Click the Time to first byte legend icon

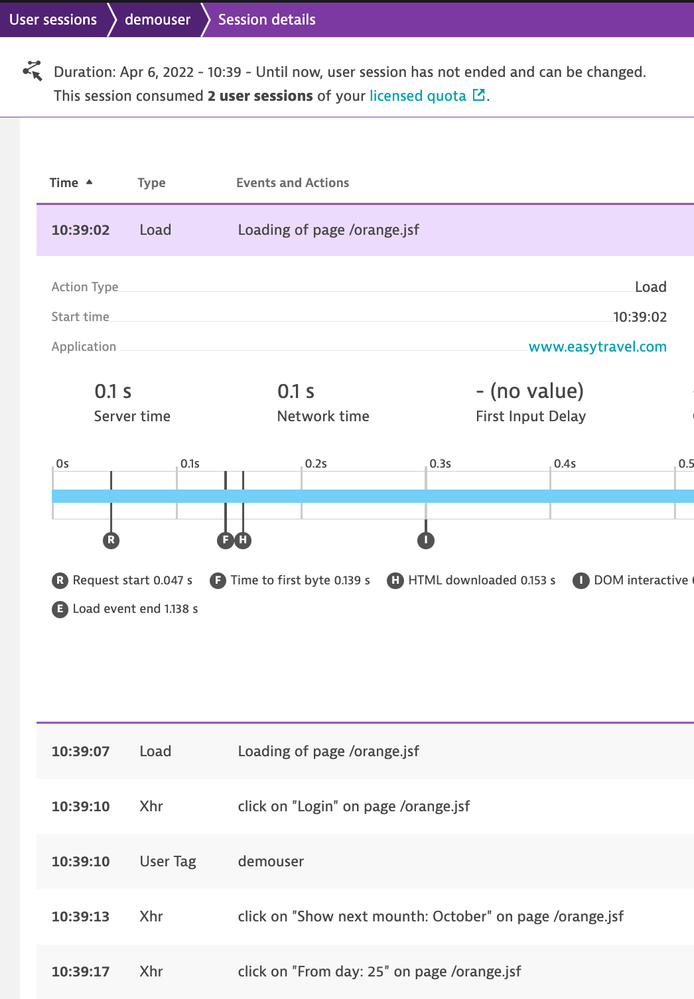218,580
